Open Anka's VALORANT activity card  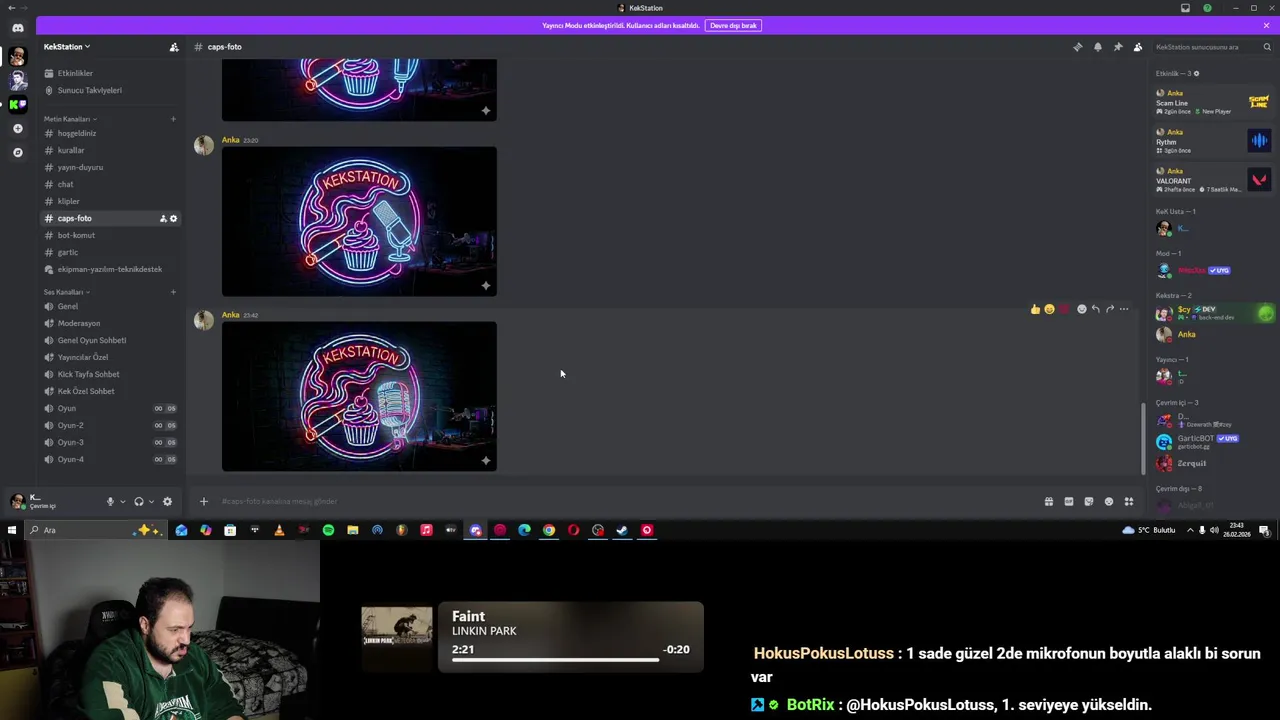(1213, 180)
